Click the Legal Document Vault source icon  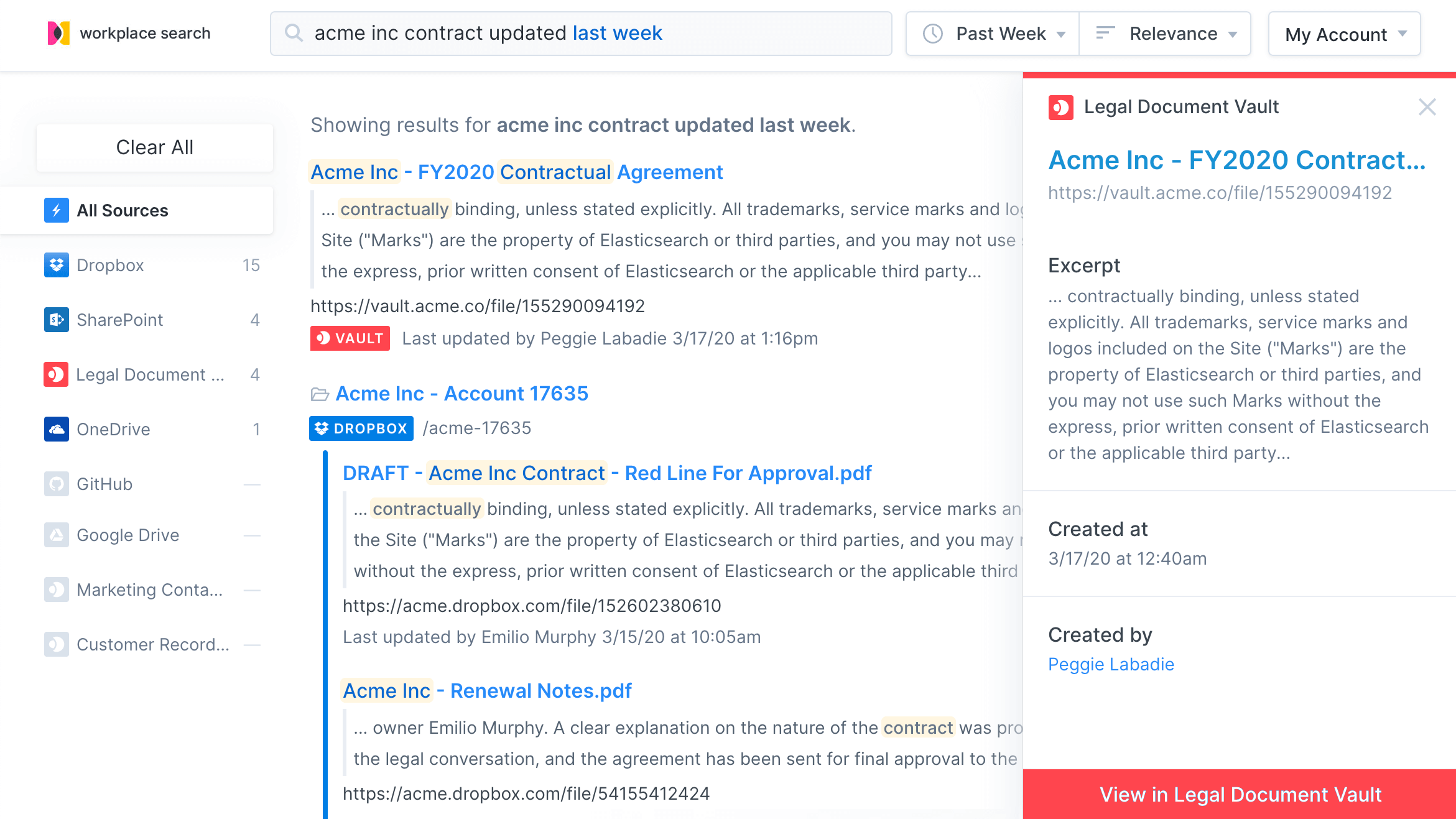(57, 374)
